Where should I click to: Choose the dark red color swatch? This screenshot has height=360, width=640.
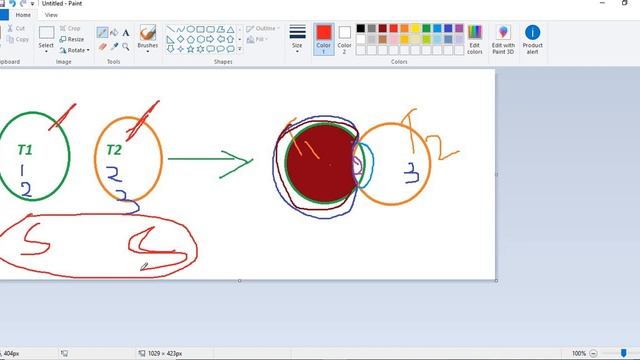coord(382,28)
